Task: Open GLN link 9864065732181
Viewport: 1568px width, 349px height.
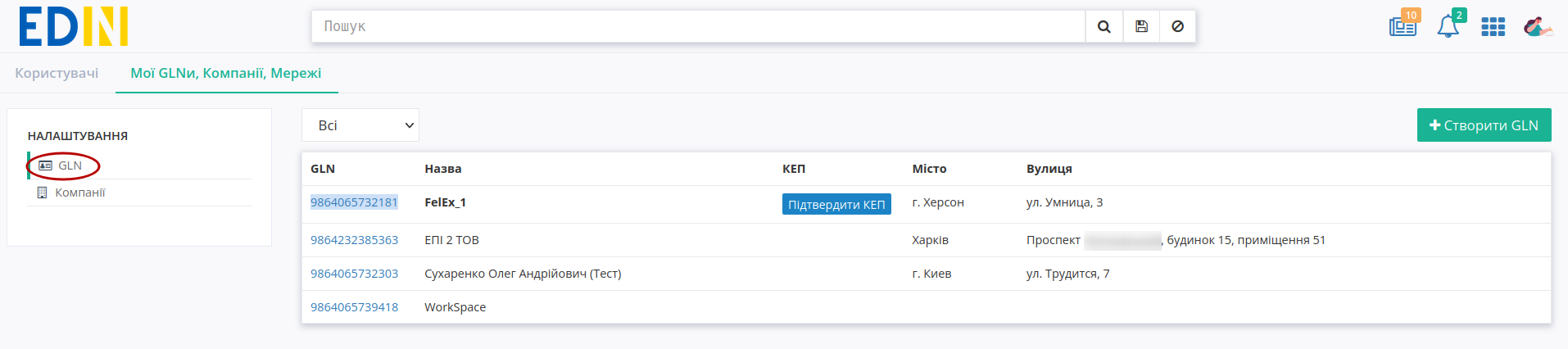Action: tap(354, 202)
